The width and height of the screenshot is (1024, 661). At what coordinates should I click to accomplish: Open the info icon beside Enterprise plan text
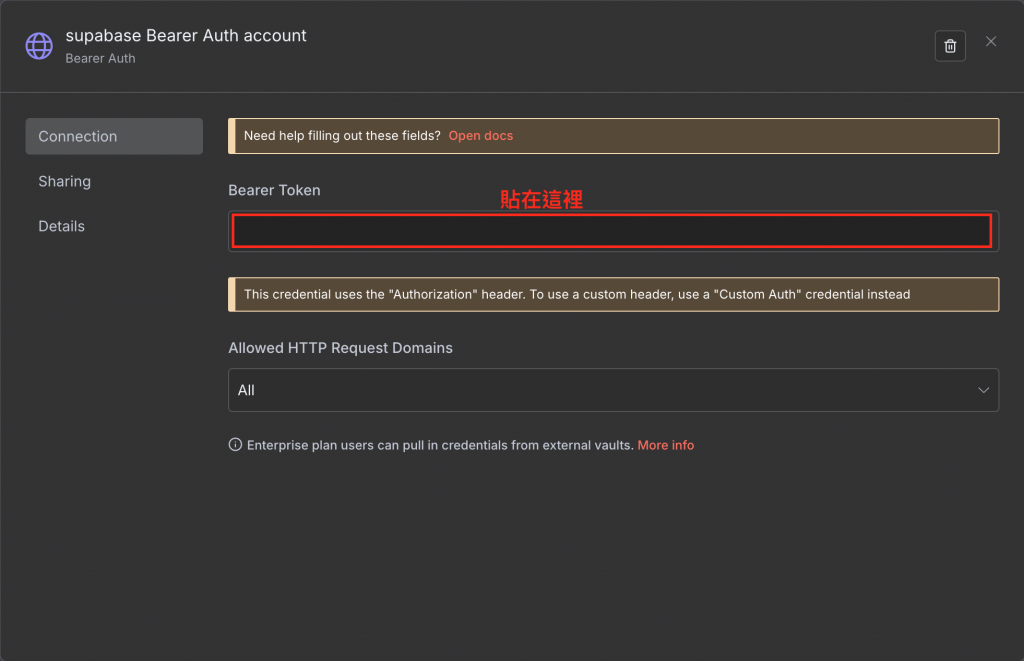pyautogui.click(x=235, y=445)
